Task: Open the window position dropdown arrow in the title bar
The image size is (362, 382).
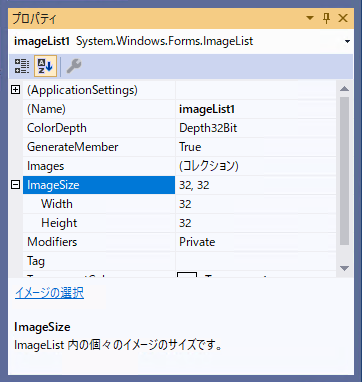Action: coord(310,18)
